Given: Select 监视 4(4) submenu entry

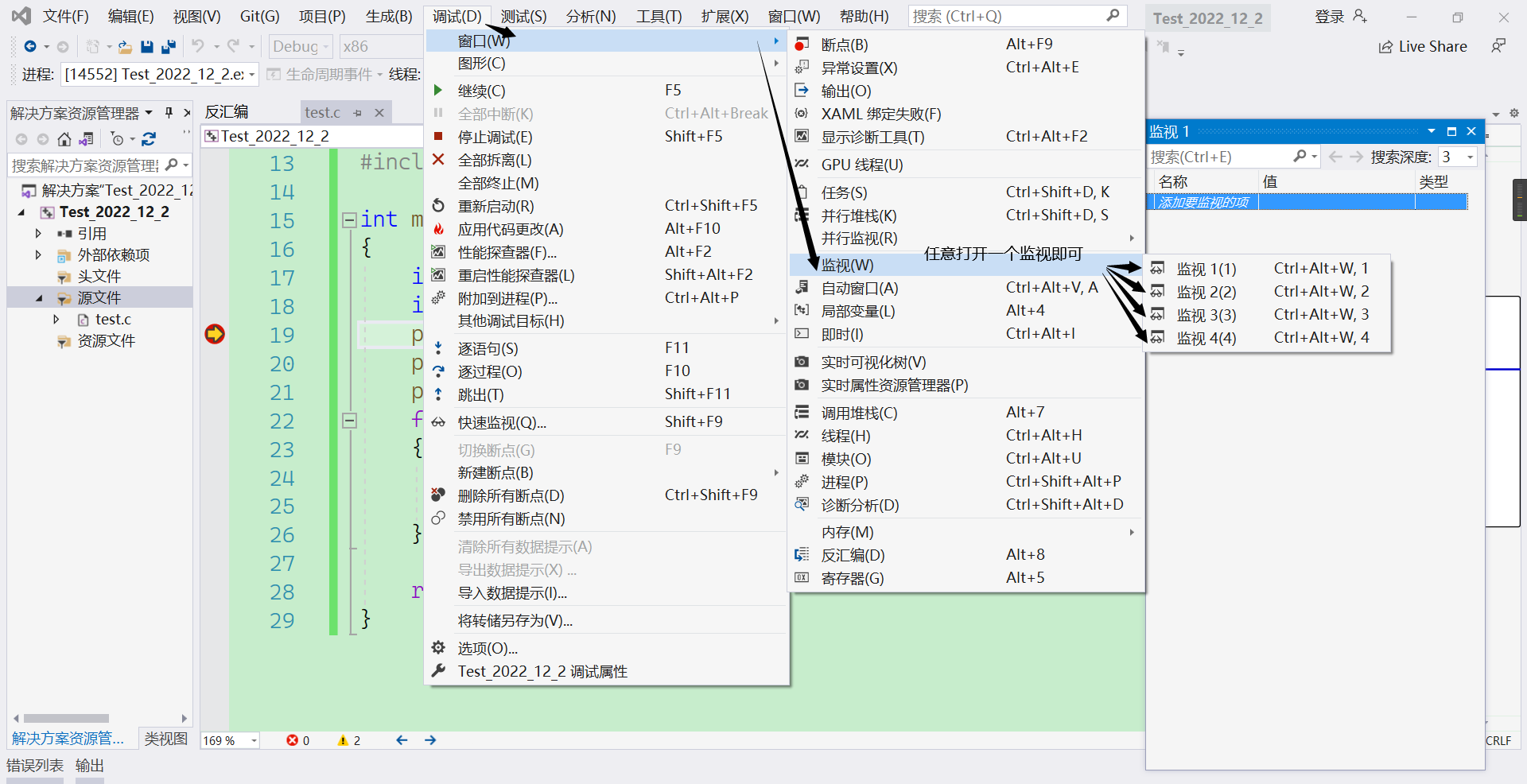Looking at the screenshot, I should [x=1269, y=338].
